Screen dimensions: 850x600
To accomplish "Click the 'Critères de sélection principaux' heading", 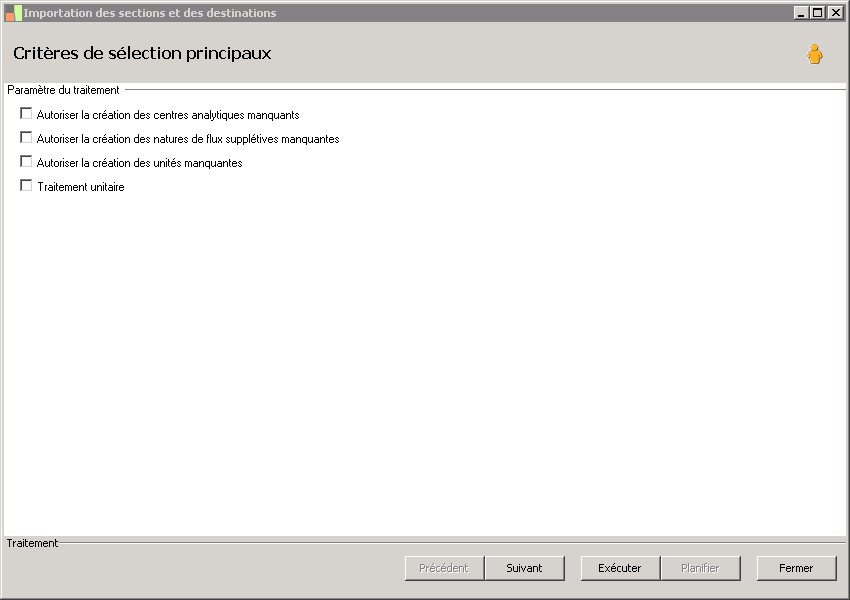I will pos(142,53).
